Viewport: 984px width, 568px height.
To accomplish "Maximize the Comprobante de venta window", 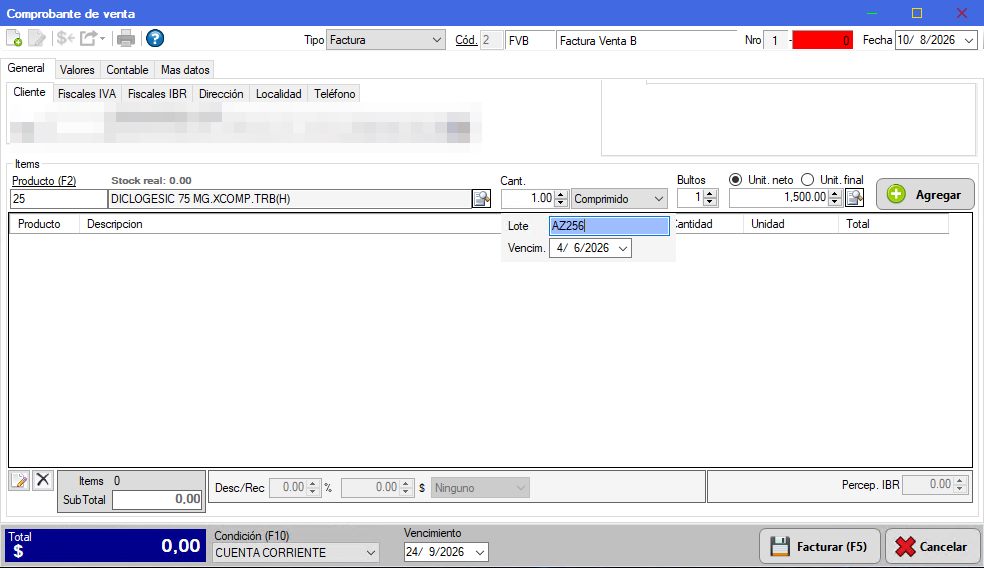I will pos(917,13).
